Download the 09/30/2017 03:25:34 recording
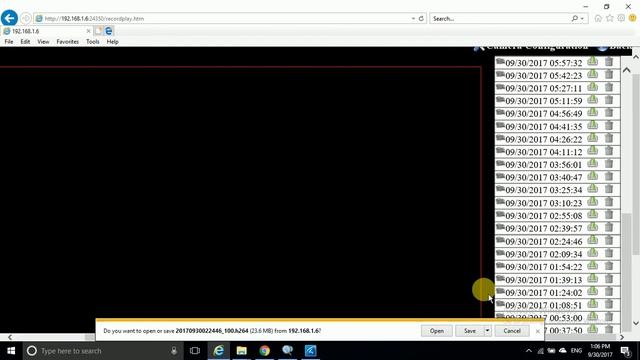The image size is (640, 360). click(x=593, y=189)
